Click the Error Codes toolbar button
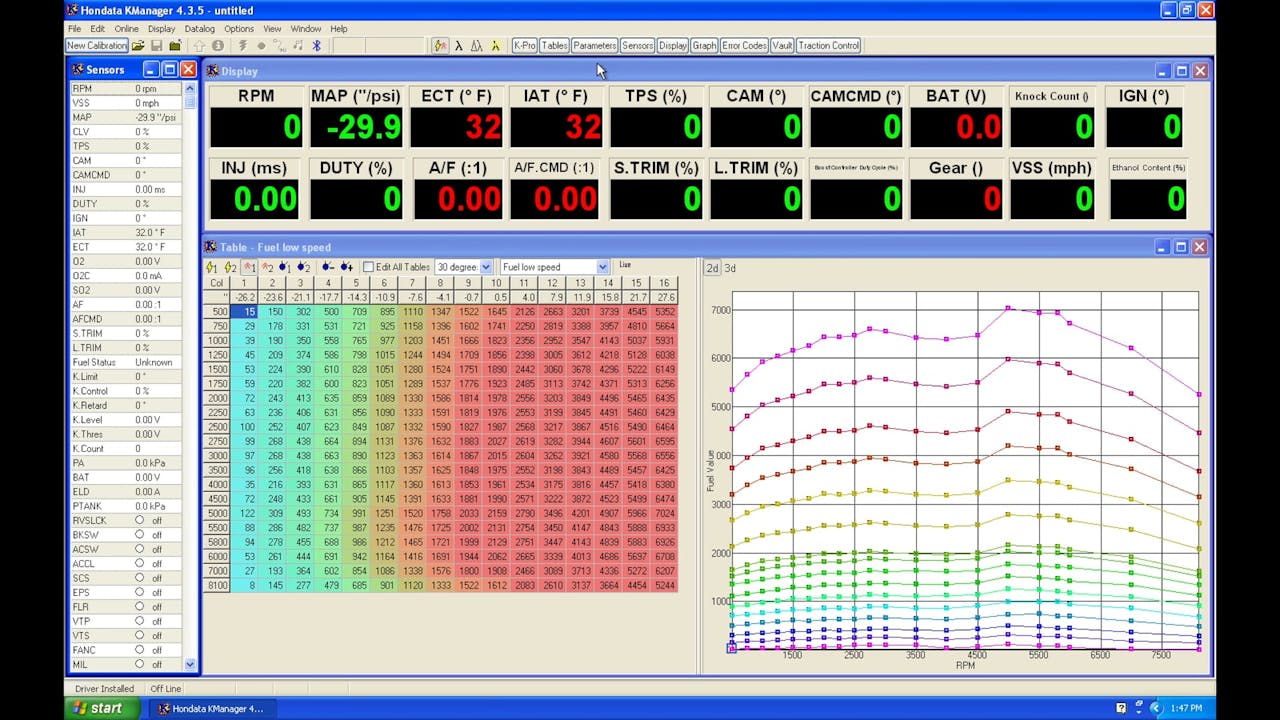This screenshot has width=1280, height=720. point(743,45)
